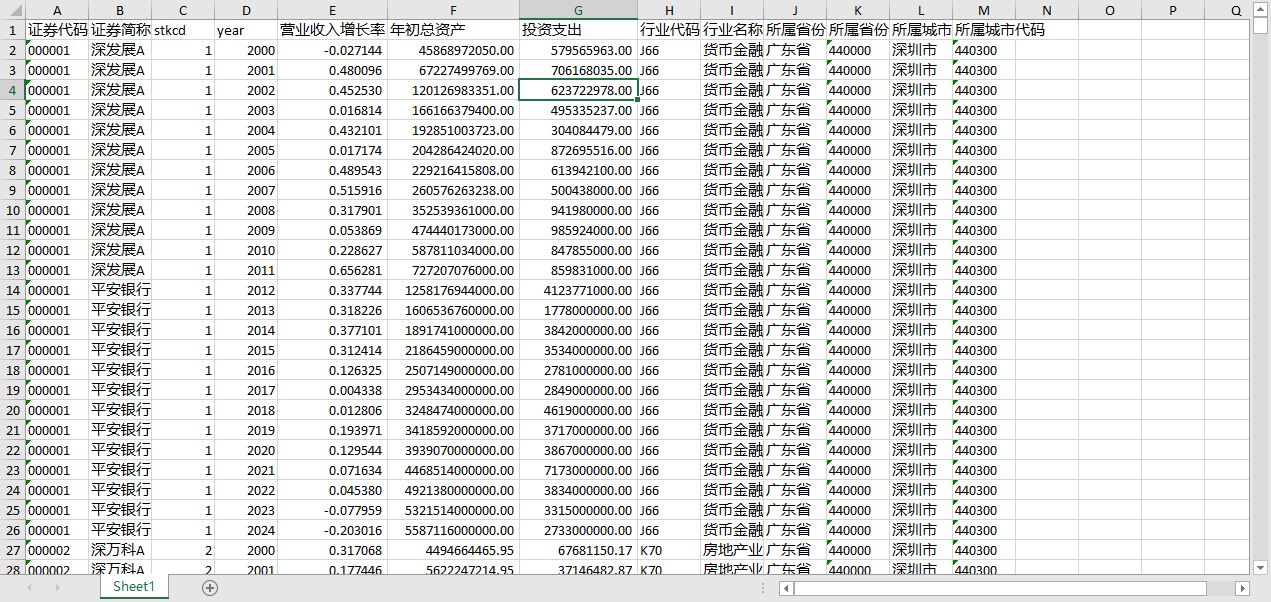
Task: Select cell with value 4619000000.00
Action: [x=578, y=410]
